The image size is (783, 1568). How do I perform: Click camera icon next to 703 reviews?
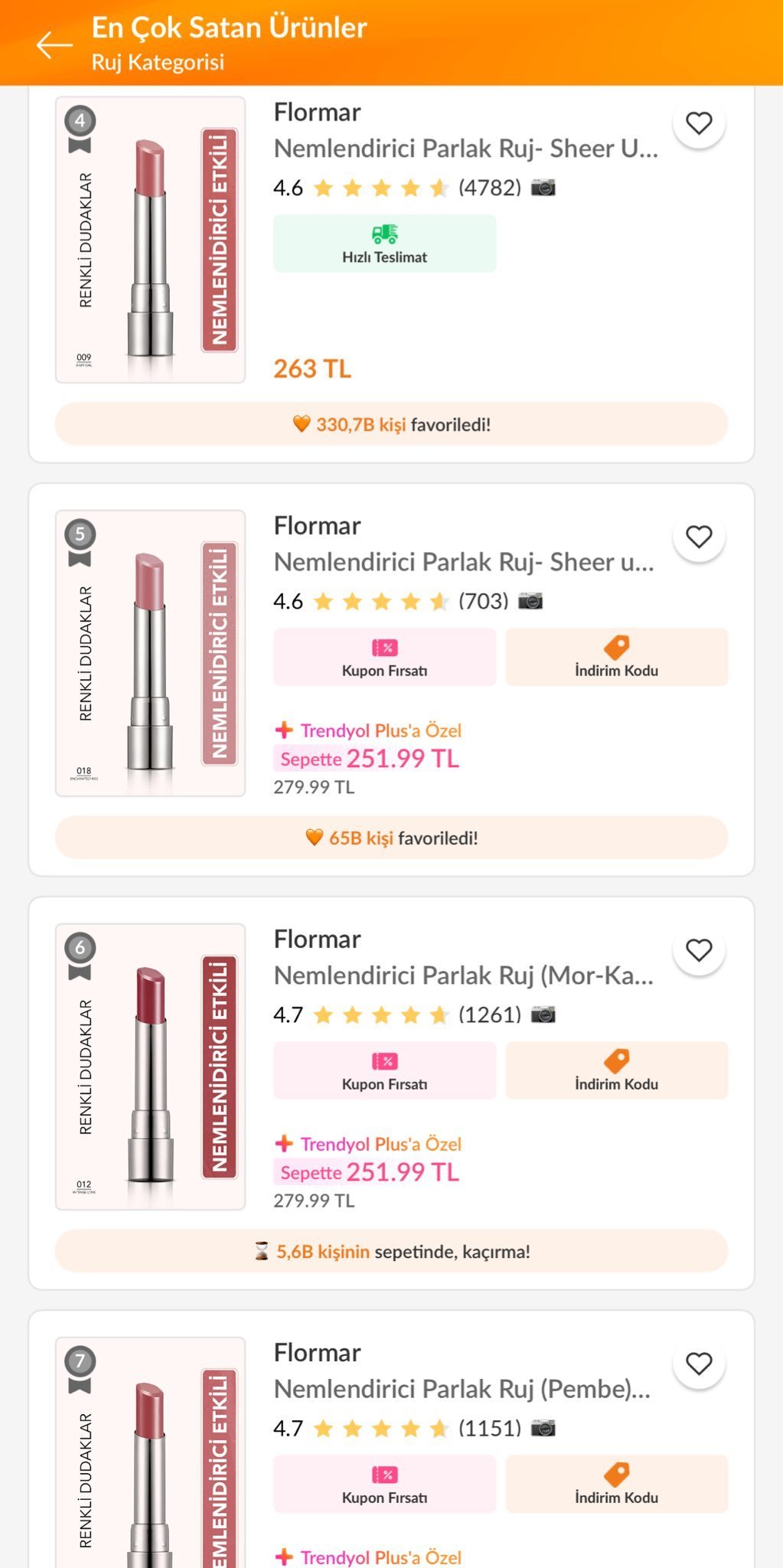[x=530, y=601]
